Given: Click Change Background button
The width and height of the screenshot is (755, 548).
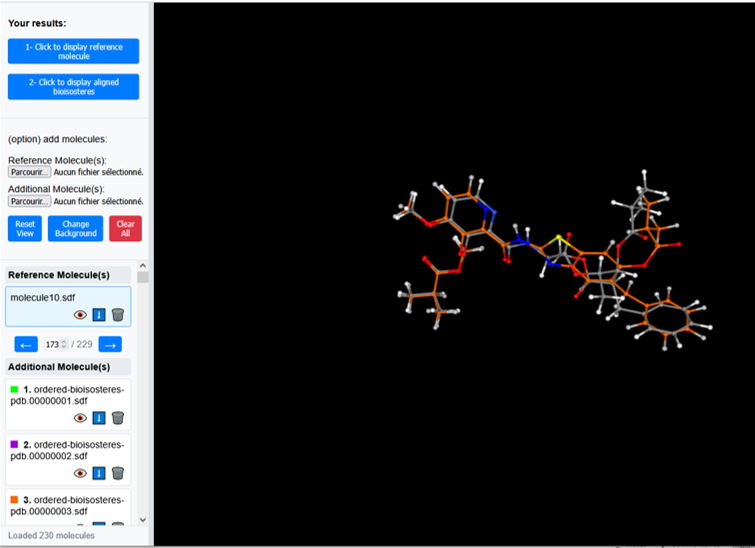Looking at the screenshot, I should (75, 229).
